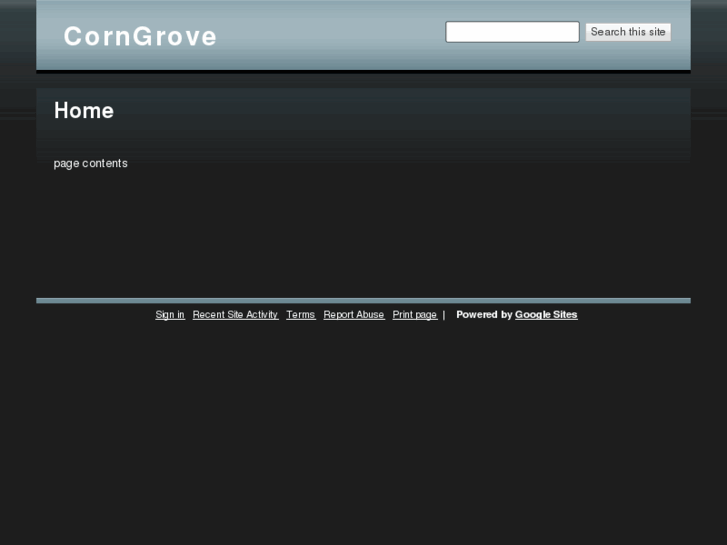Screen dimensions: 727x545
Task: Click the 'Powered by' footer text
Action: pos(484,314)
